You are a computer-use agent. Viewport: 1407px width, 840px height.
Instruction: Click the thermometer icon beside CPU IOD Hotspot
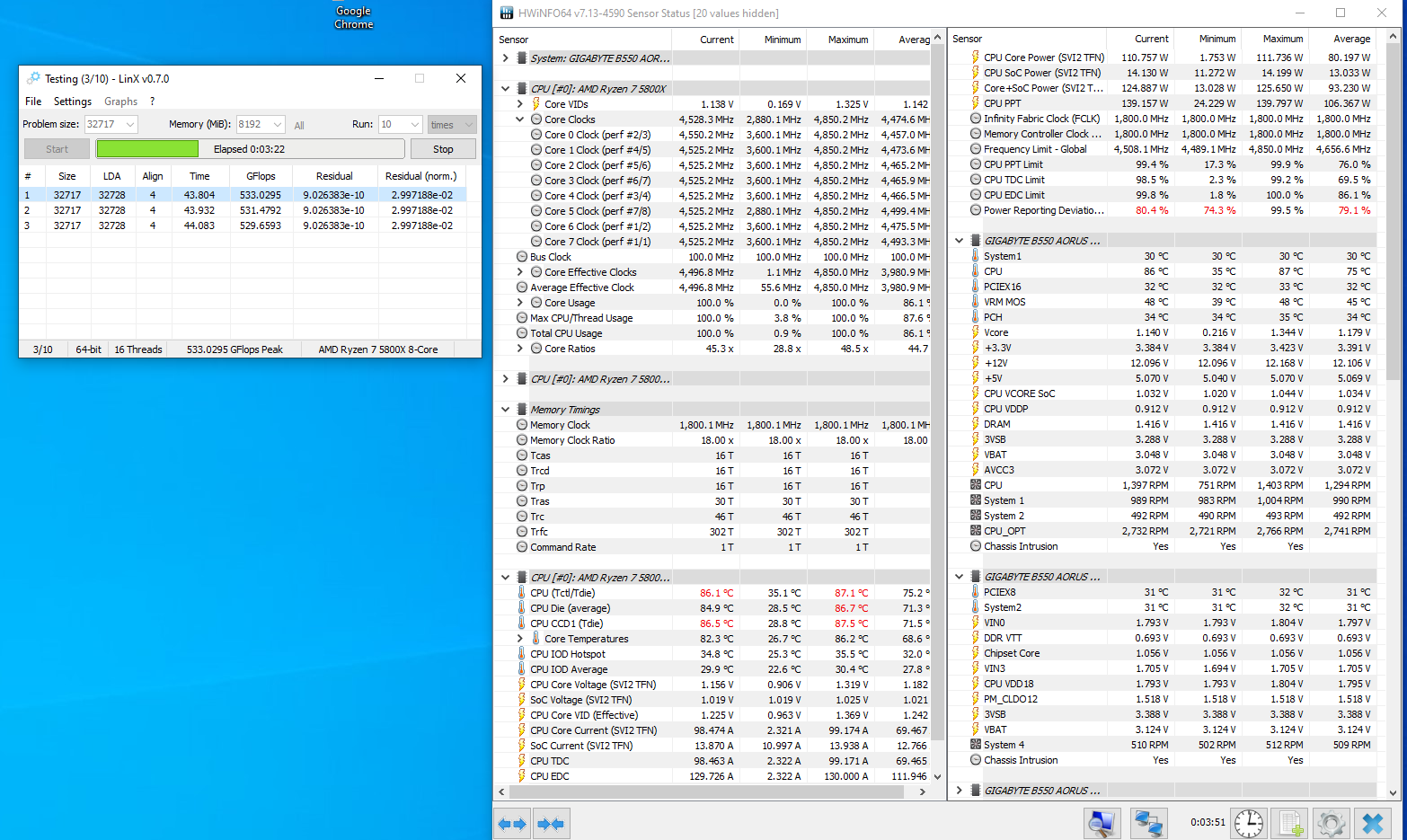(x=521, y=654)
